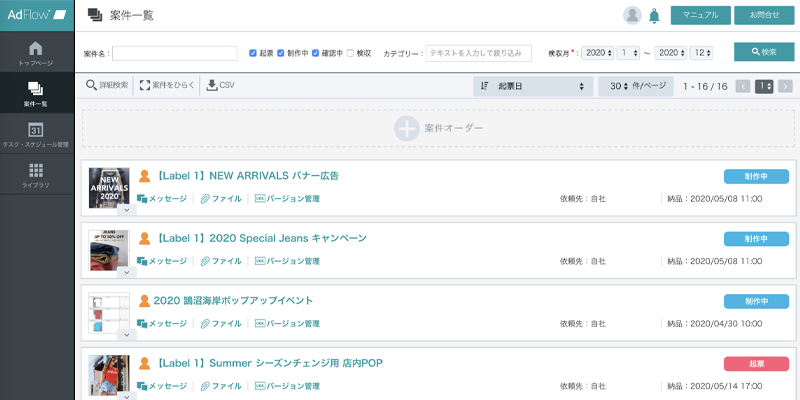The image size is (800, 400).
Task: Download the CSV export
Action: 220,86
